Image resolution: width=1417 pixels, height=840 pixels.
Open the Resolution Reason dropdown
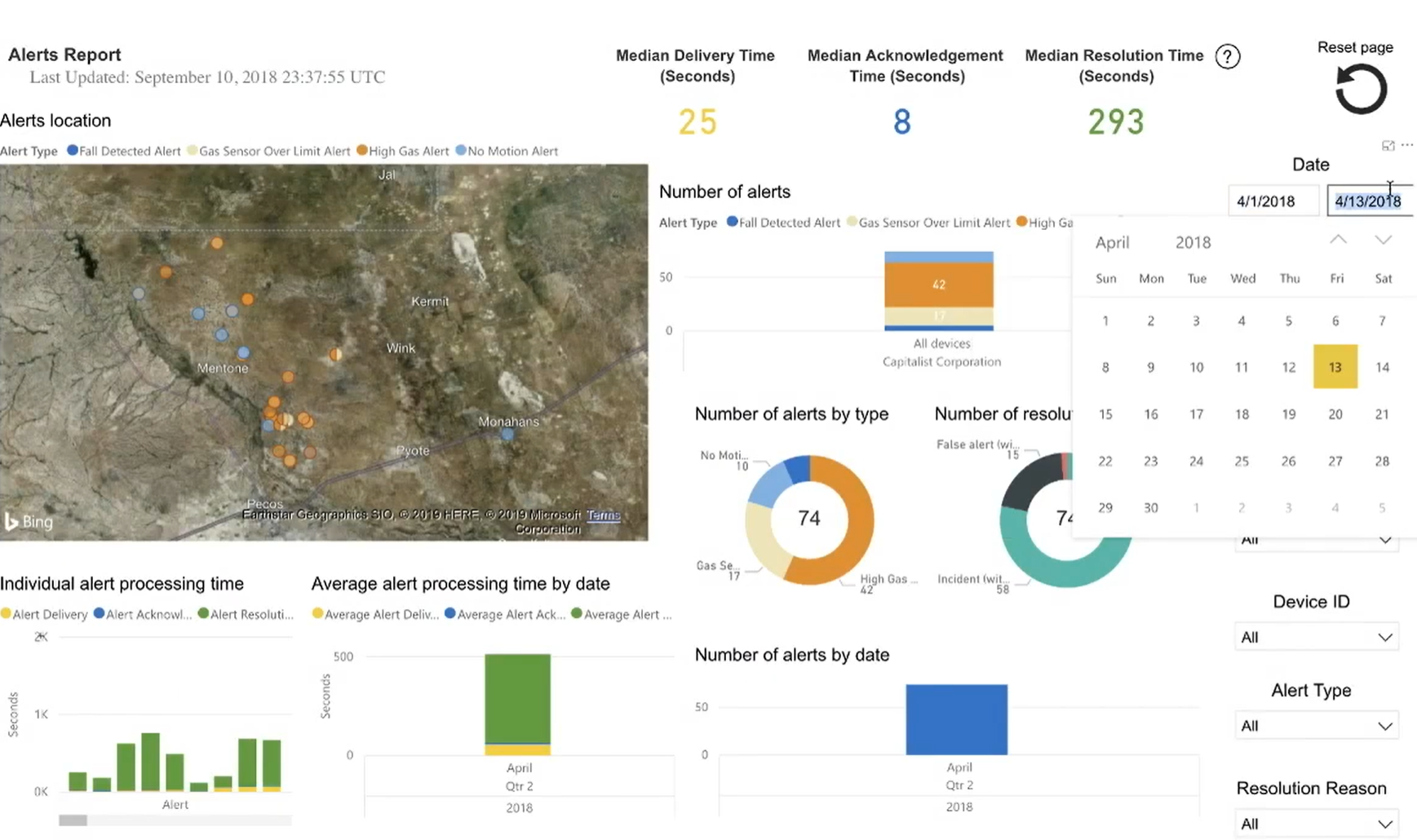click(x=1316, y=824)
